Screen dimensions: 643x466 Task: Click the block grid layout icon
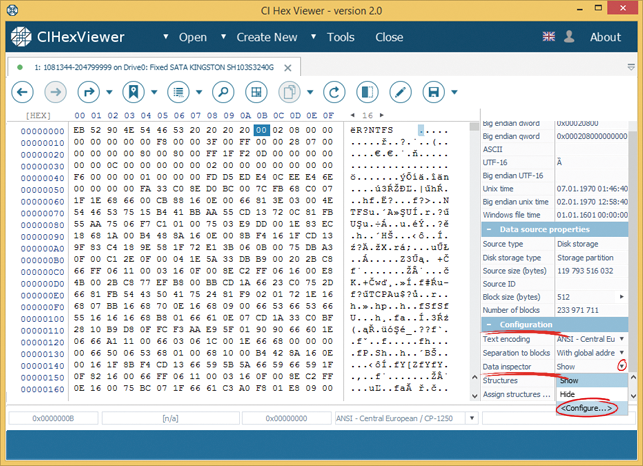pyautogui.click(x=256, y=92)
